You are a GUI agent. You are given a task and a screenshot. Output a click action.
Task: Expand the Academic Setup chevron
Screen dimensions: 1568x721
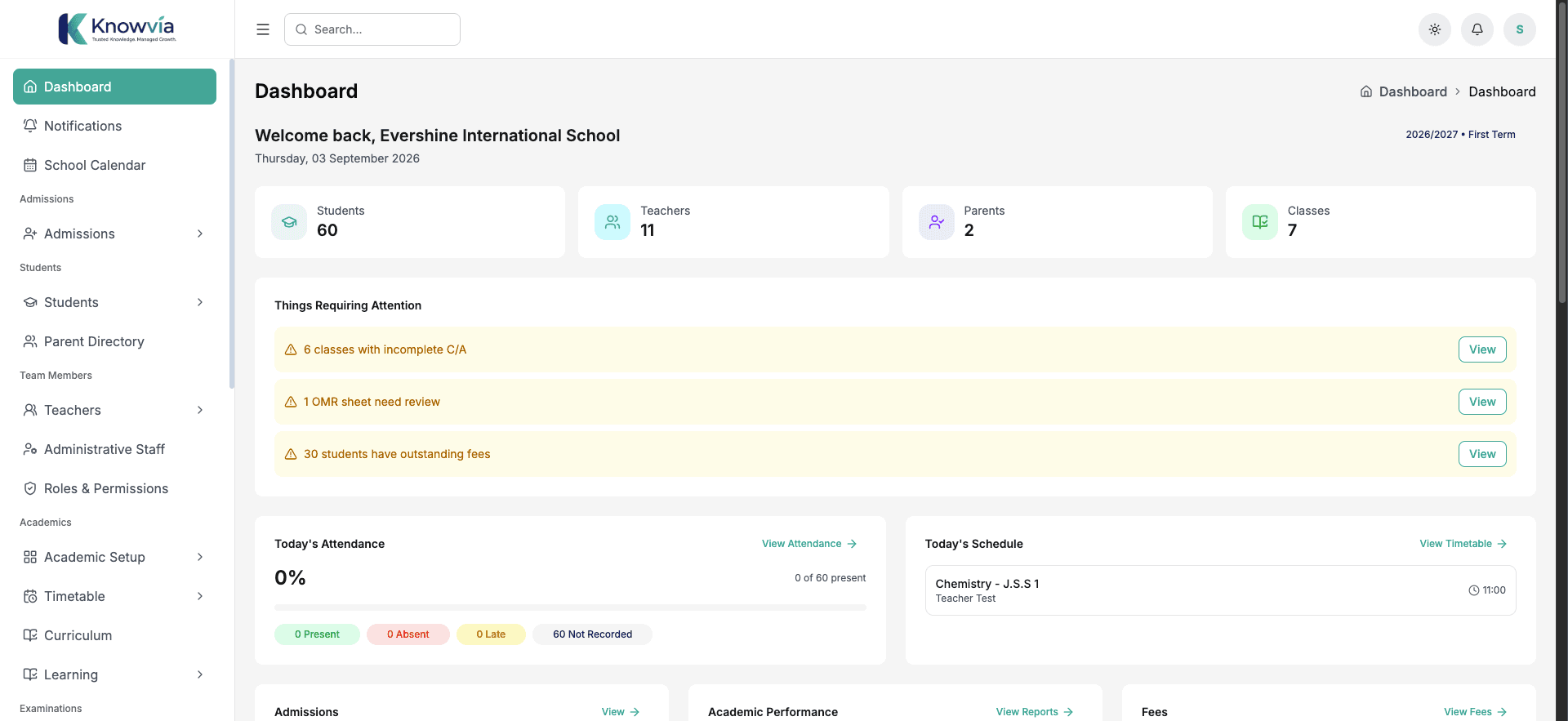point(200,557)
